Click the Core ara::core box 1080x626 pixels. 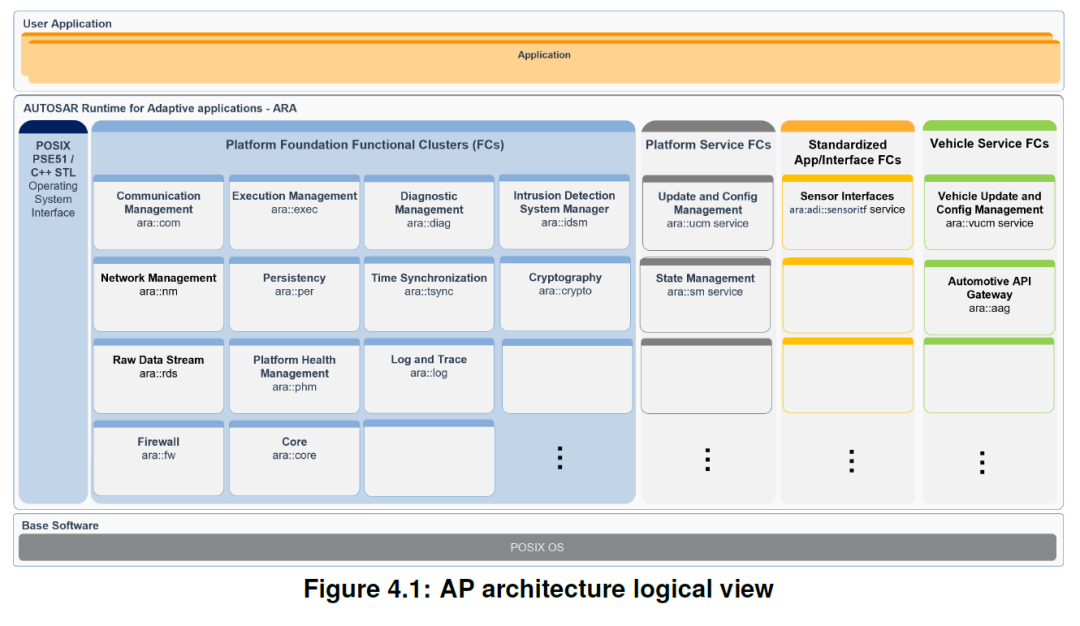click(x=294, y=458)
